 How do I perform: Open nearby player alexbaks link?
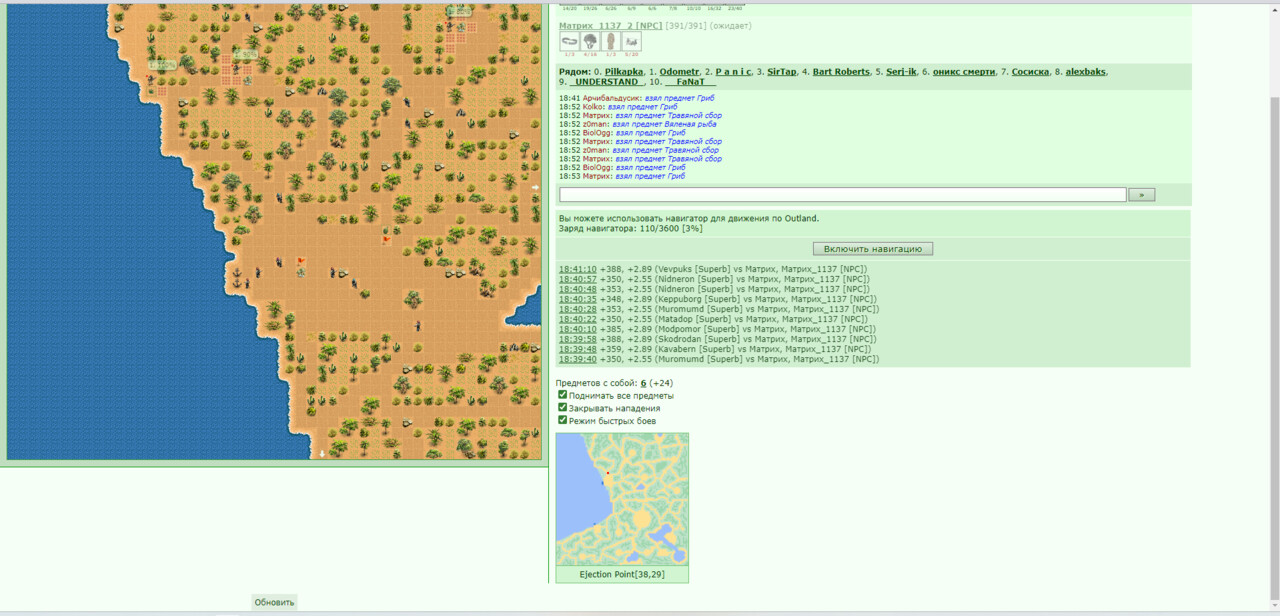point(1085,72)
